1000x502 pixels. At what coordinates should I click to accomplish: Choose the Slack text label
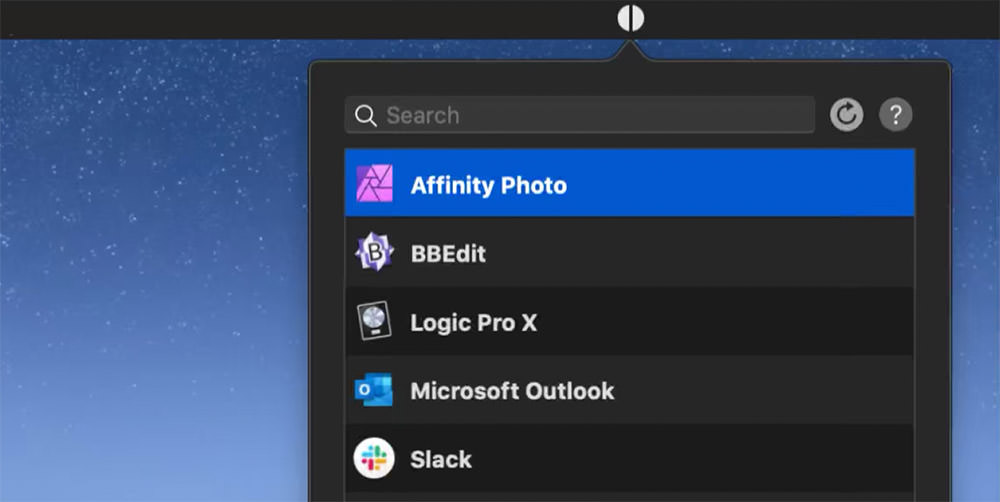(441, 459)
